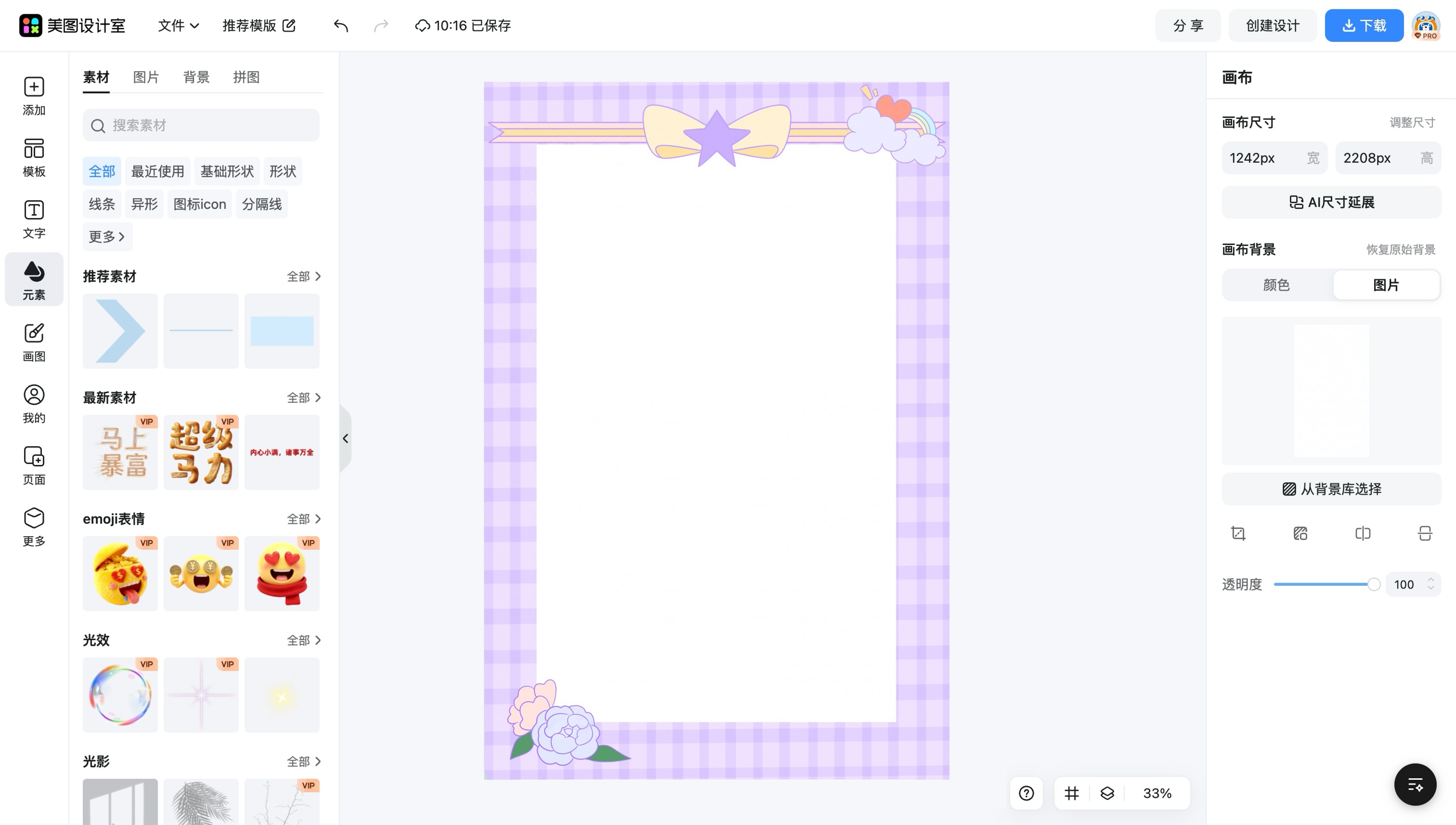This screenshot has height=825, width=1456.
Task: Click the floating dark AI assistant button
Action: 1415,785
